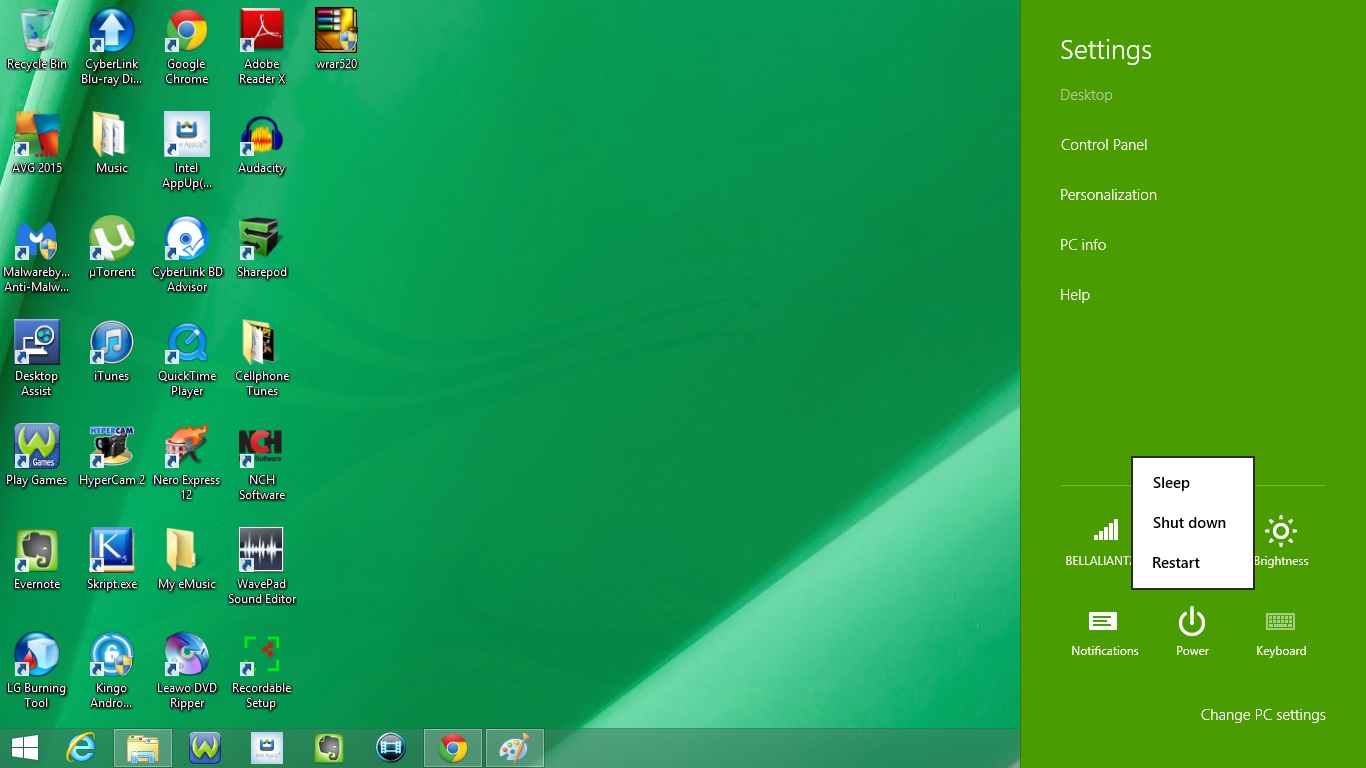
Task: Click the Skript.exe desktop icon
Action: point(112,559)
